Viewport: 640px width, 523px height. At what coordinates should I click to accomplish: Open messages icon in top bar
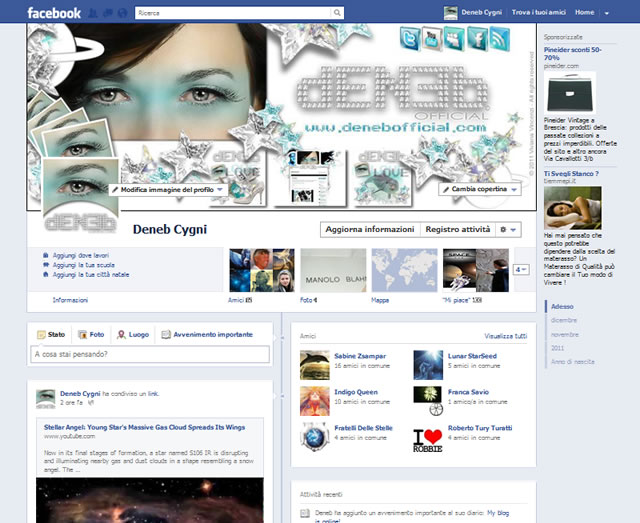pos(108,13)
